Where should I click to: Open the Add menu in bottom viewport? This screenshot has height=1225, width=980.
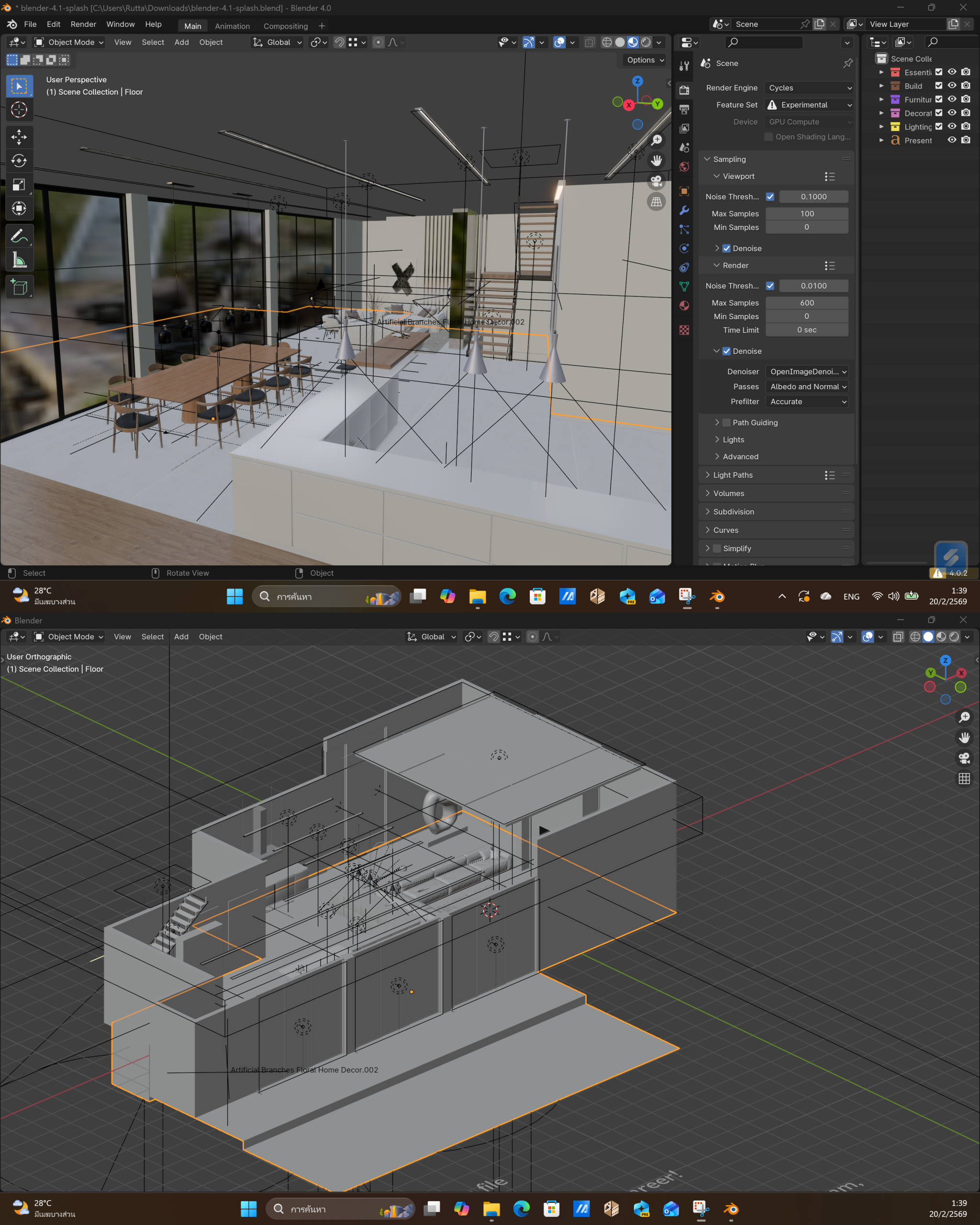[x=181, y=636]
